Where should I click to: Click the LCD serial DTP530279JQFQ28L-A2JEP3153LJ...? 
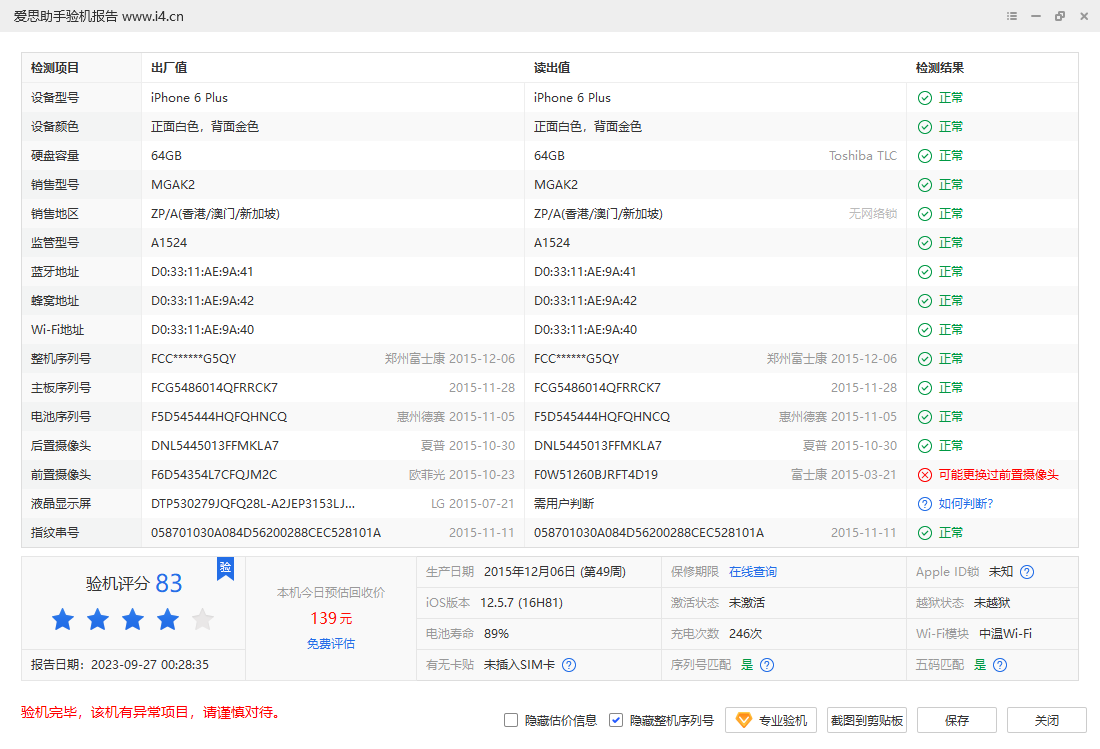(253, 504)
